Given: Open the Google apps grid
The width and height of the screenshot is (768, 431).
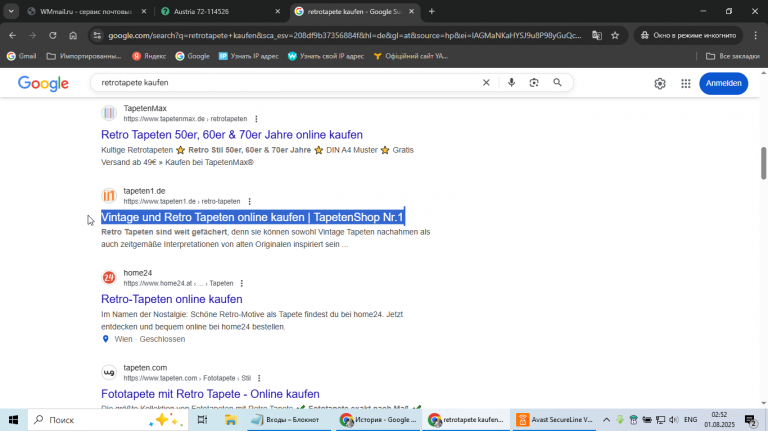Looking at the screenshot, I should 686,83.
